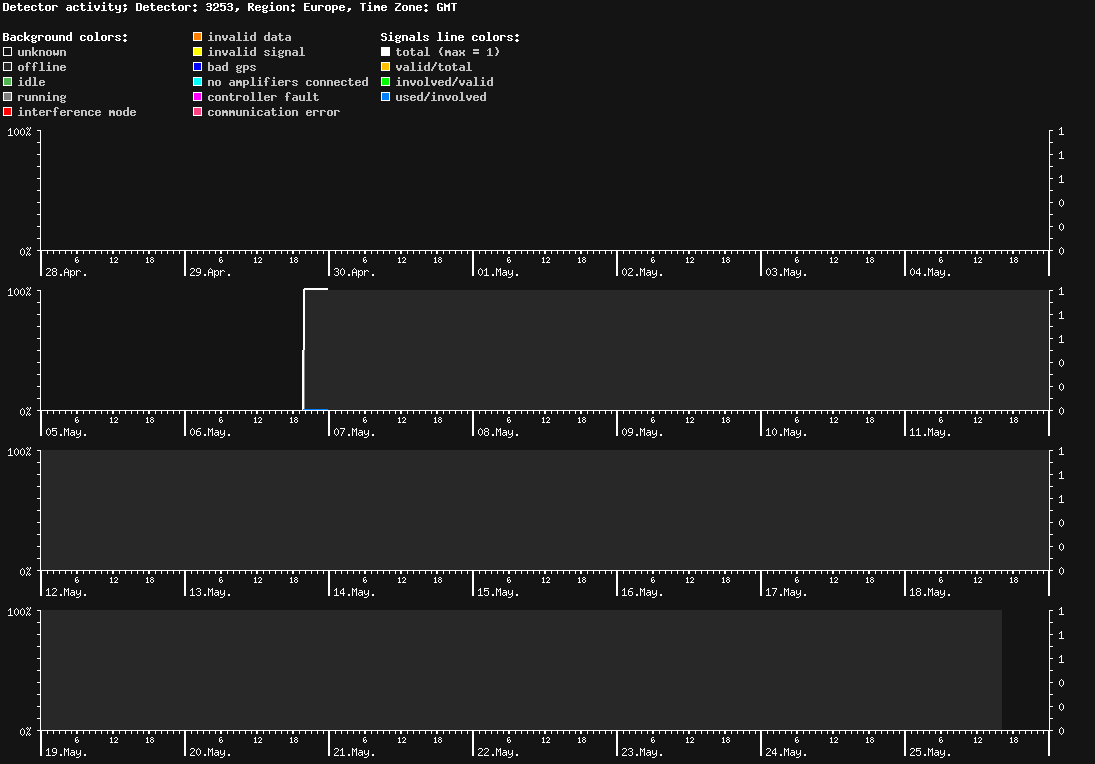Click the 'invalid signal' legend label
This screenshot has height=764, width=1095.
click(x=256, y=52)
